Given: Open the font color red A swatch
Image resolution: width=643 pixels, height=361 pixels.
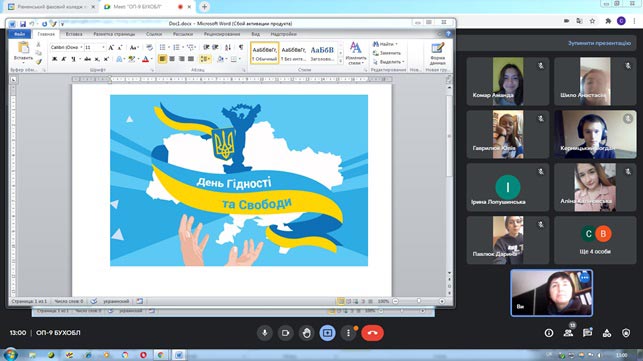Looking at the screenshot, I should (145, 59).
